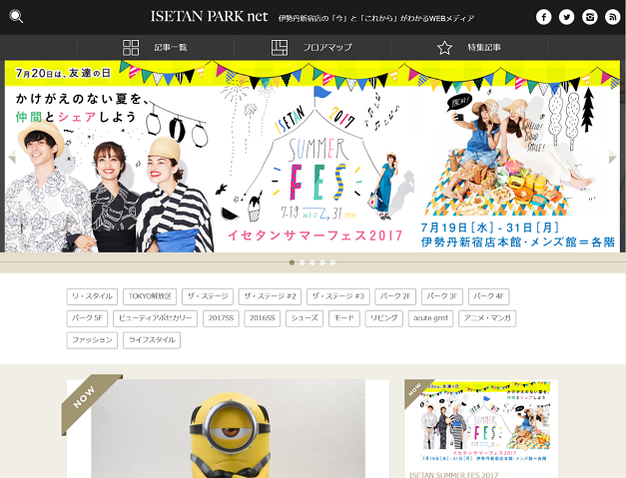
Task: Open the RSS feed icon
Action: [x=612, y=17]
